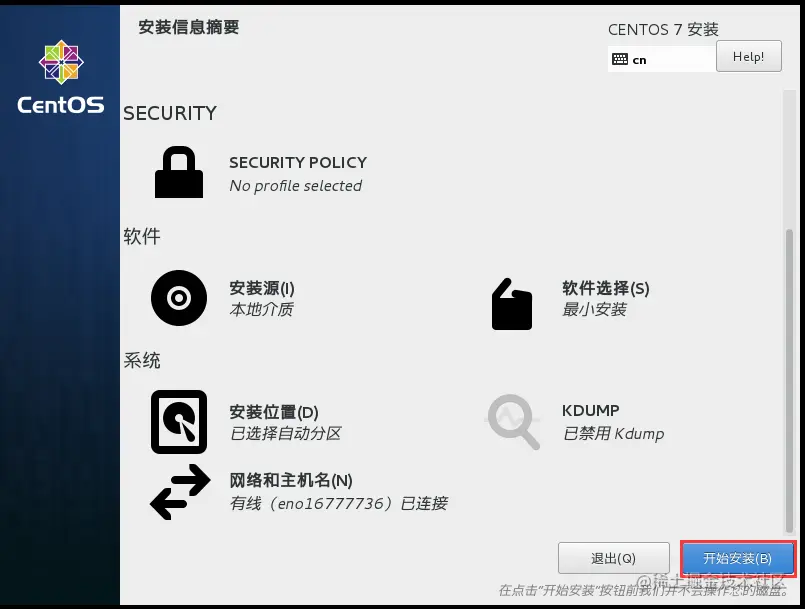Select the software selection package icon
This screenshot has width=805, height=609.
[512, 304]
